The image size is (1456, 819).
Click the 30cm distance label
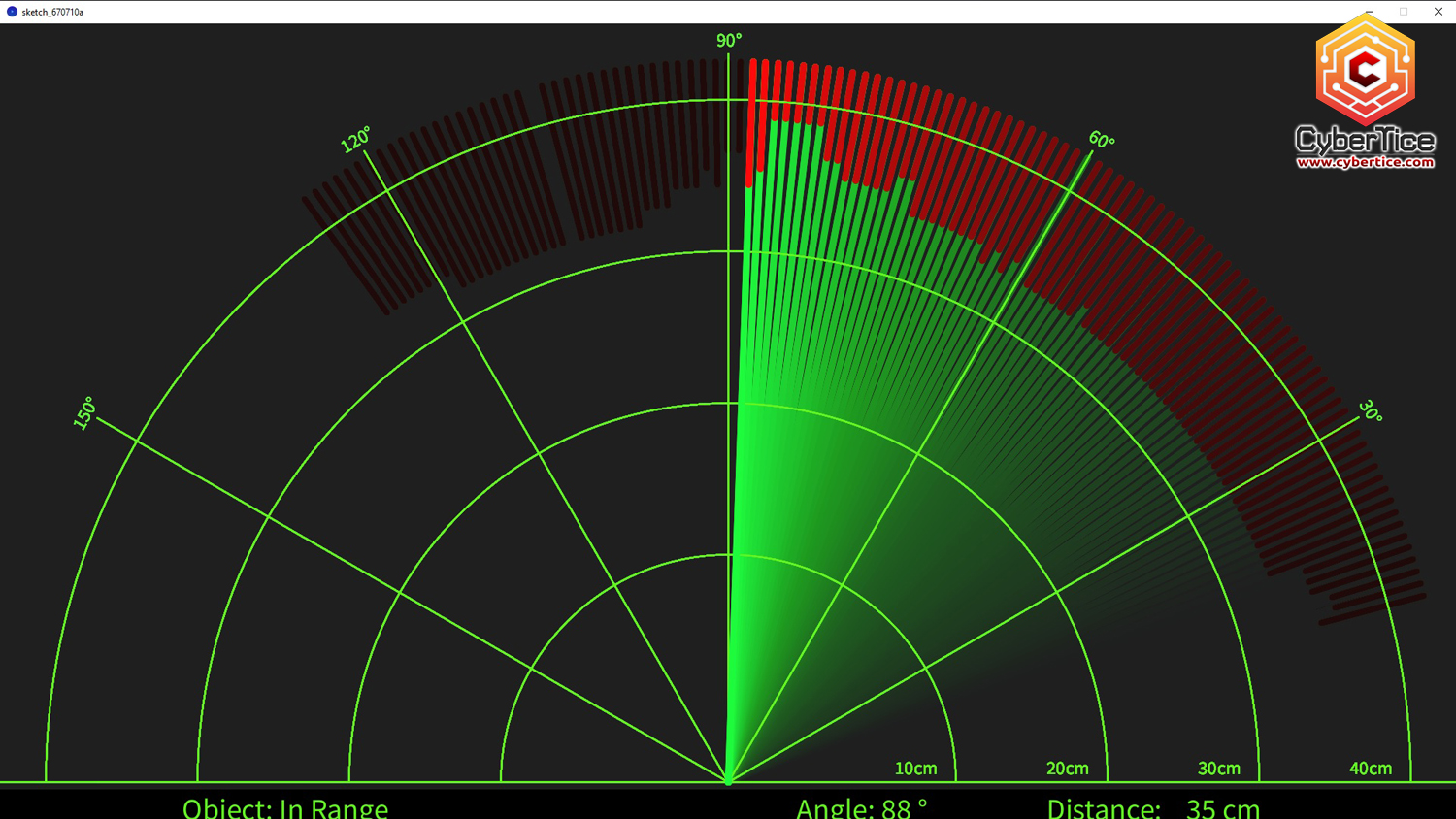[1218, 769]
